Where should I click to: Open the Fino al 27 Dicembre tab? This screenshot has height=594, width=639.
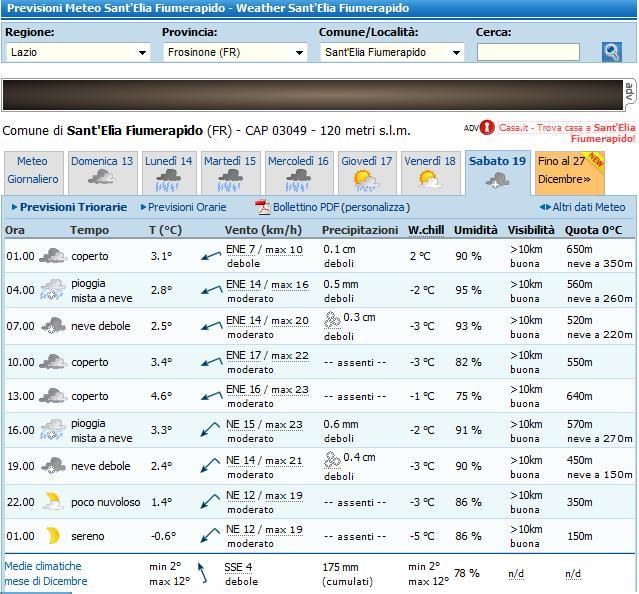point(565,171)
